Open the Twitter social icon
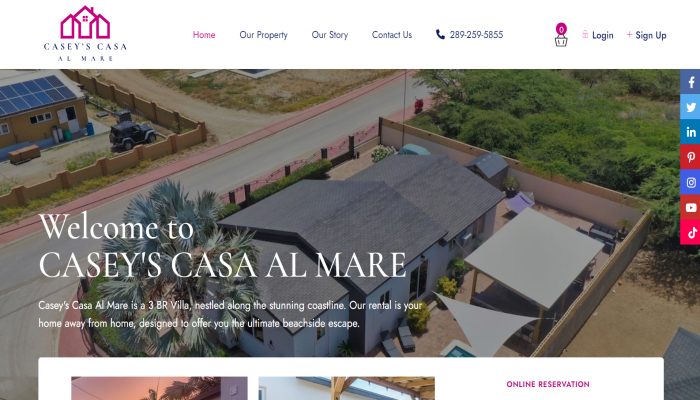700x400 pixels. coord(690,107)
